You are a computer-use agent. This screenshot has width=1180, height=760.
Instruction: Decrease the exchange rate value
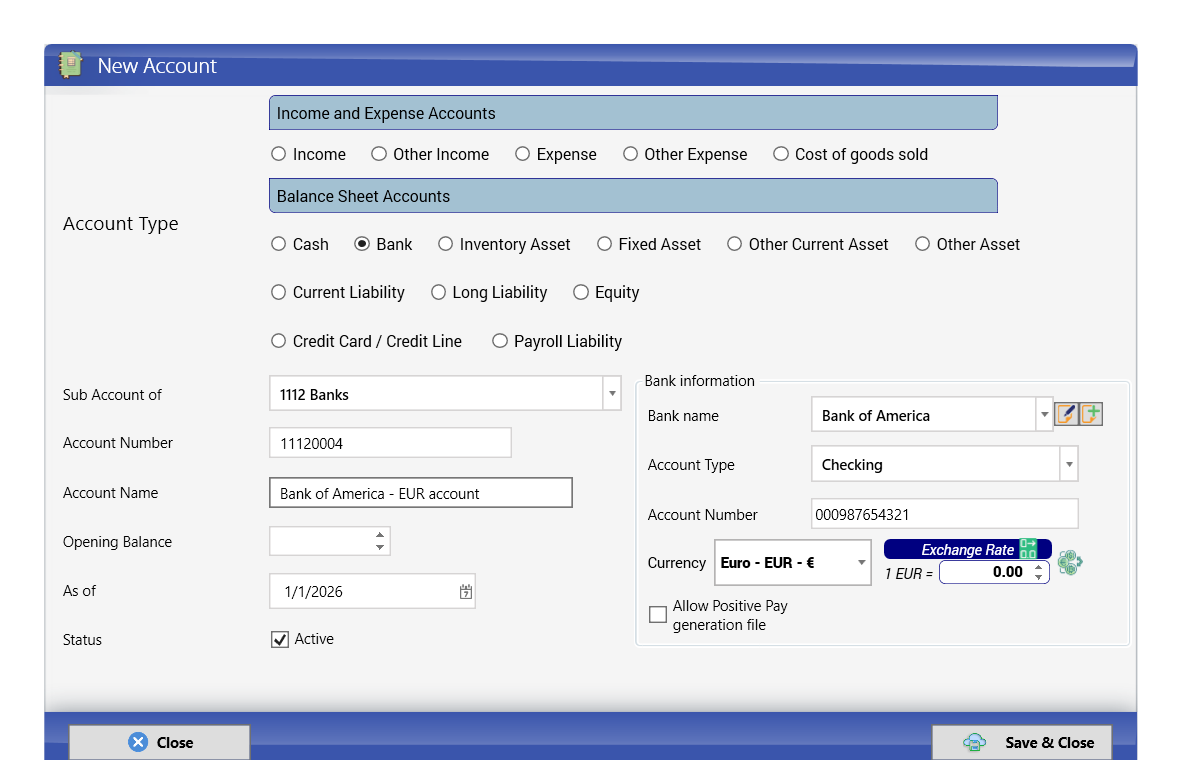point(1039,577)
